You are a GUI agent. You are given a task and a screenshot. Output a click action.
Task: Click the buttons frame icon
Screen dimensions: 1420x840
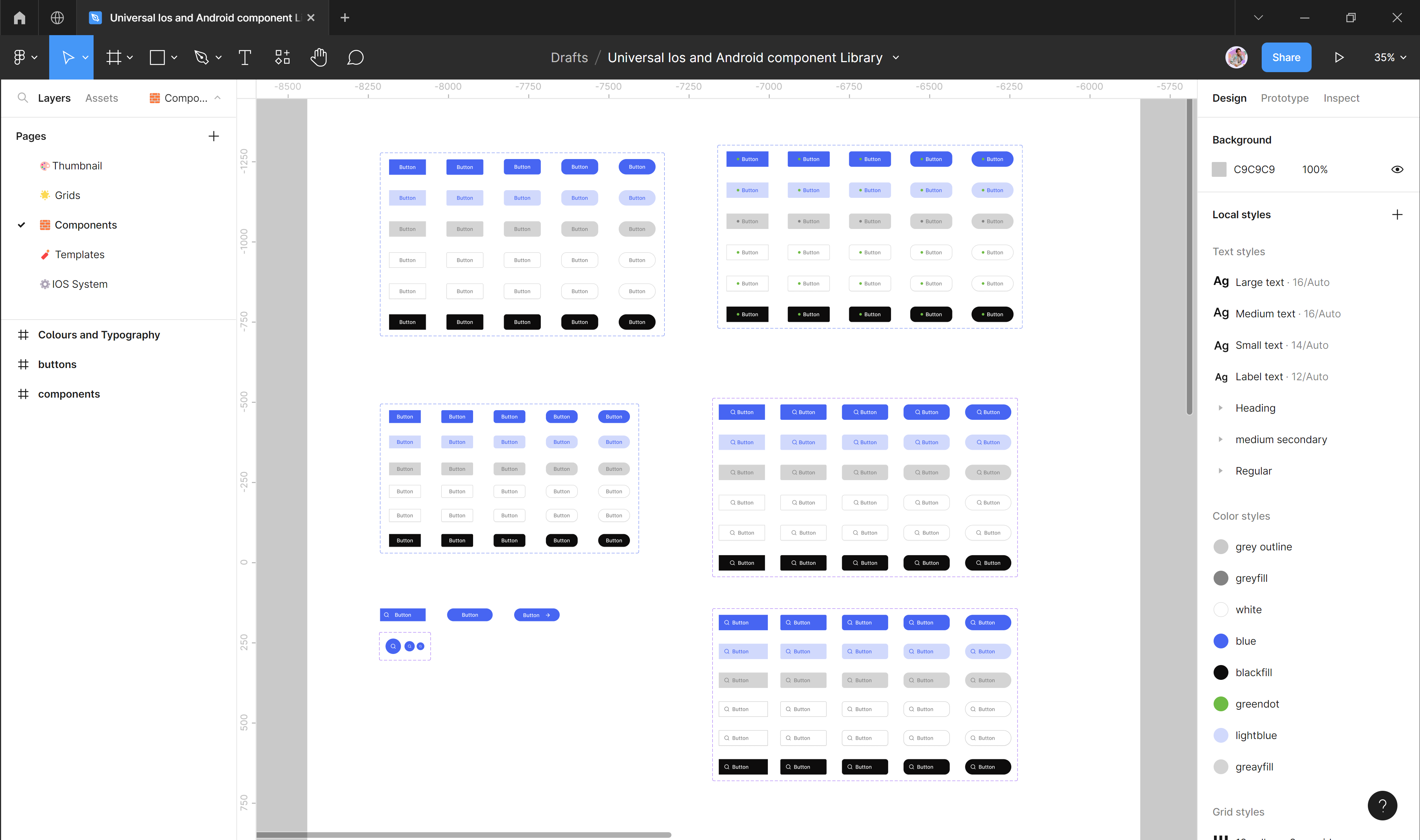23,365
